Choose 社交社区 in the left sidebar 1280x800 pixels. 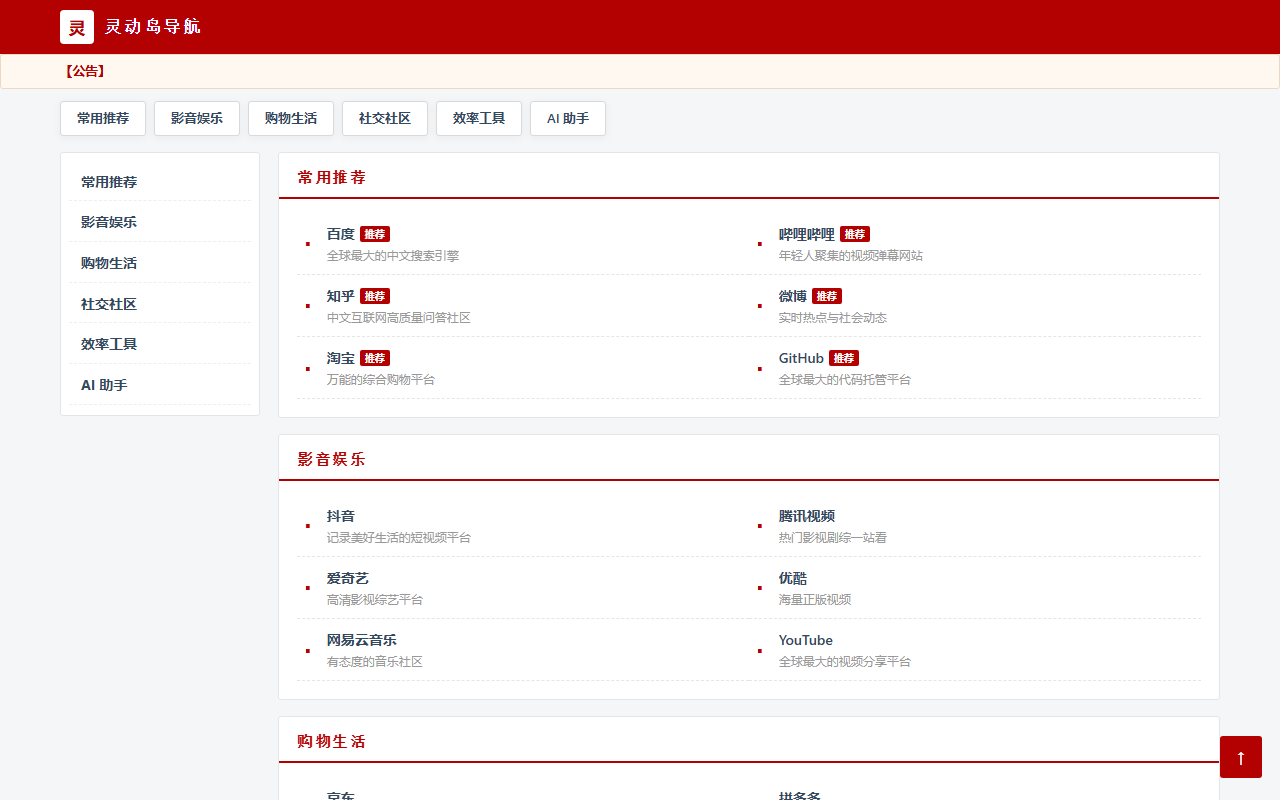click(160, 304)
